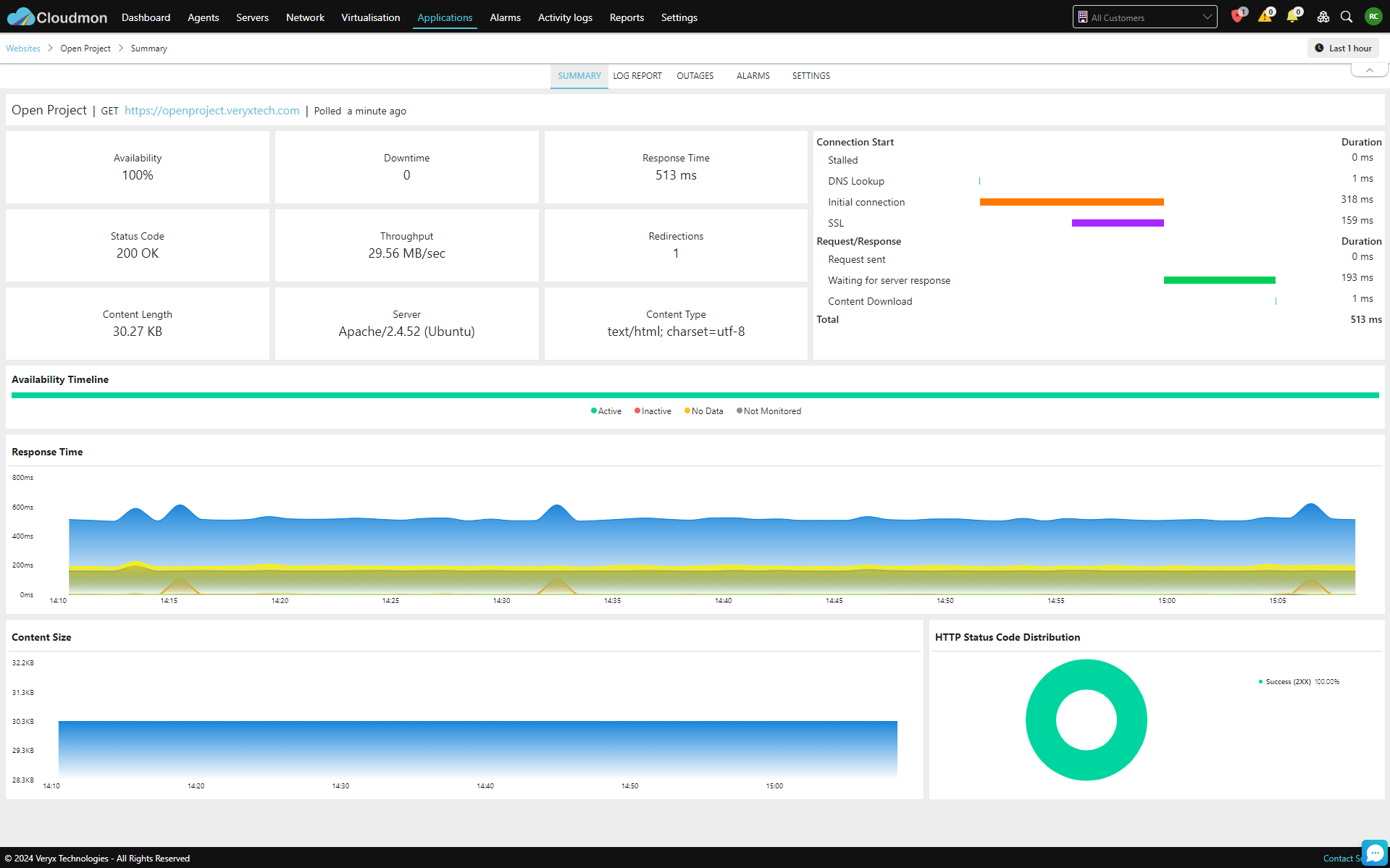The image size is (1390, 868).
Task: Open the Settings menu in top bar
Action: point(679,17)
